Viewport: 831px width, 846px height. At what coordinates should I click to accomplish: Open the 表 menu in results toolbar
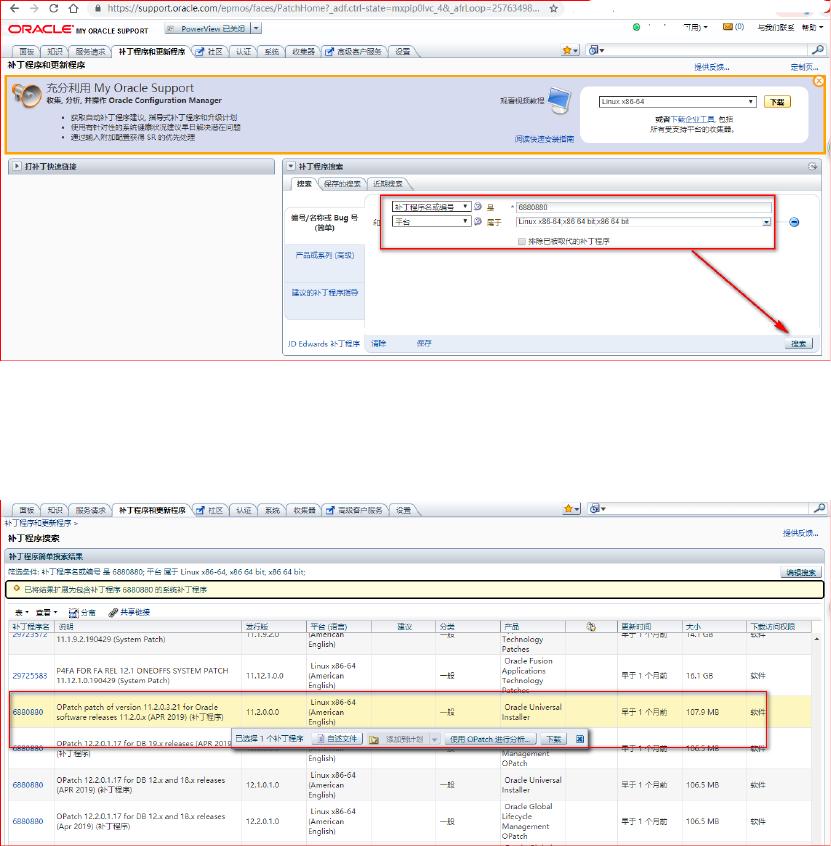(22, 612)
